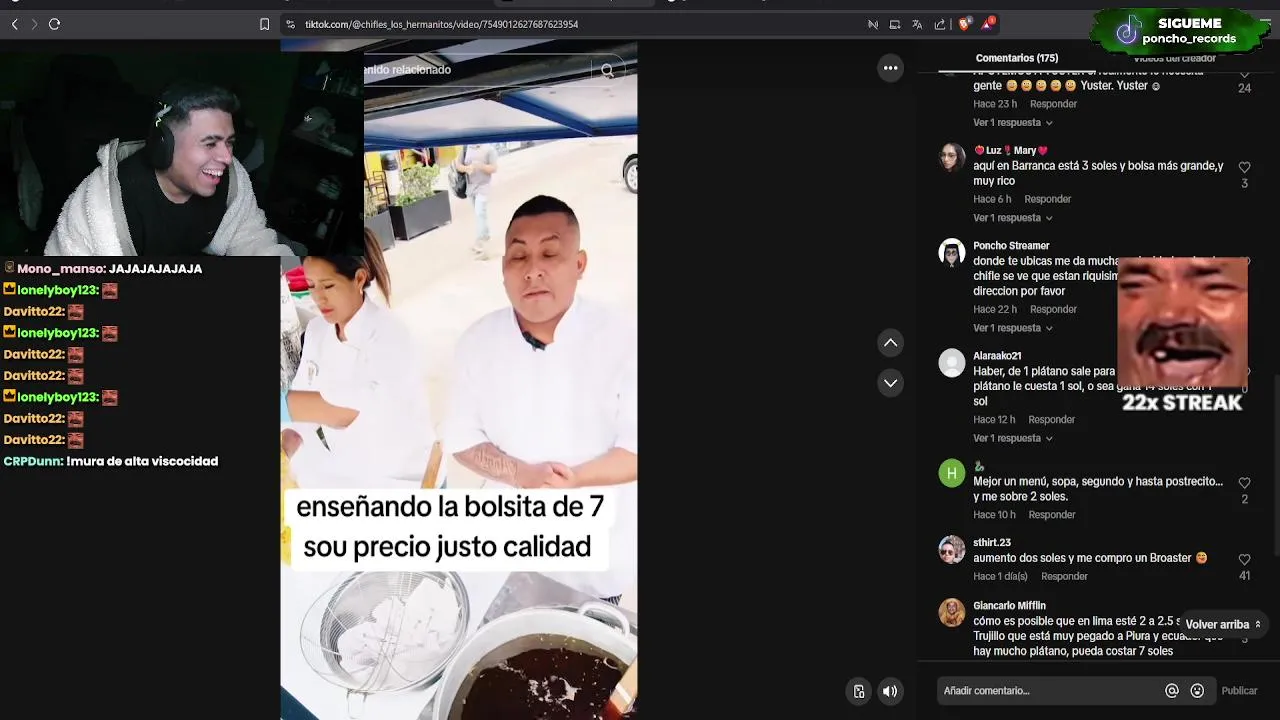Screen dimensions: 1280x720
Task: Reply to the 'Hace 10 h' comment
Action: (x=1052, y=515)
